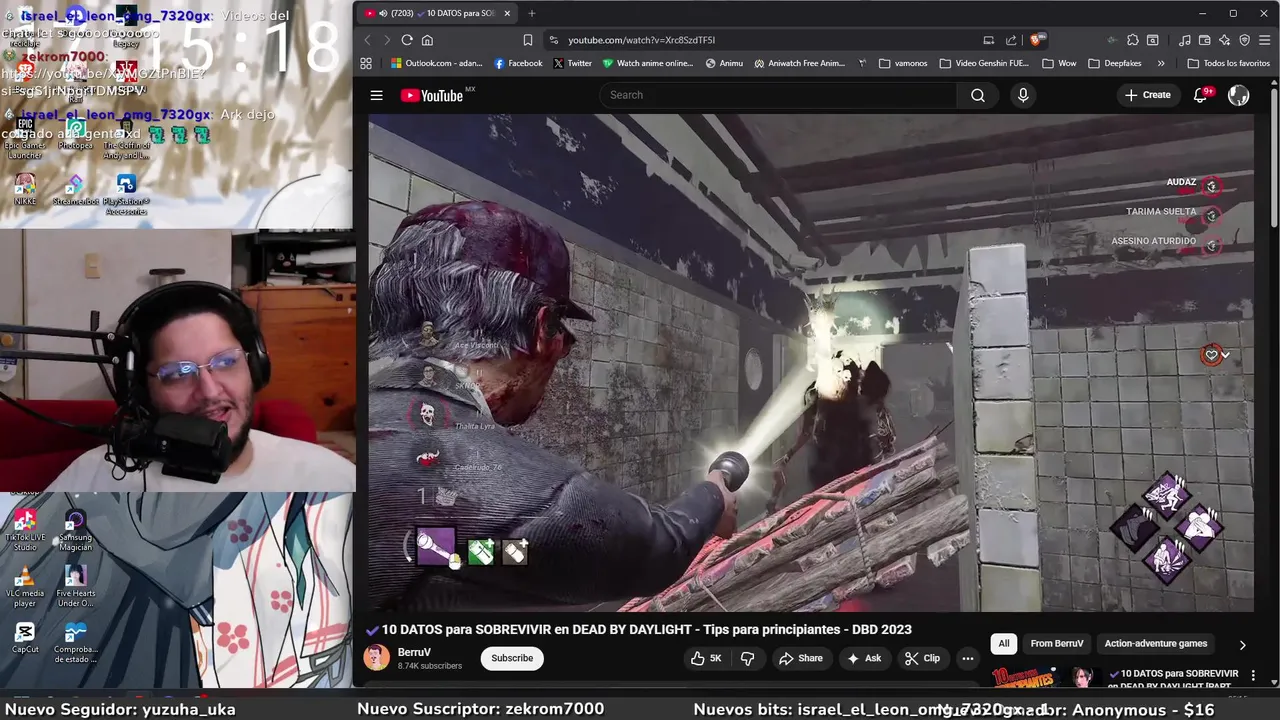Select the All filter chip
The image size is (1280, 720).
pyautogui.click(x=1004, y=644)
